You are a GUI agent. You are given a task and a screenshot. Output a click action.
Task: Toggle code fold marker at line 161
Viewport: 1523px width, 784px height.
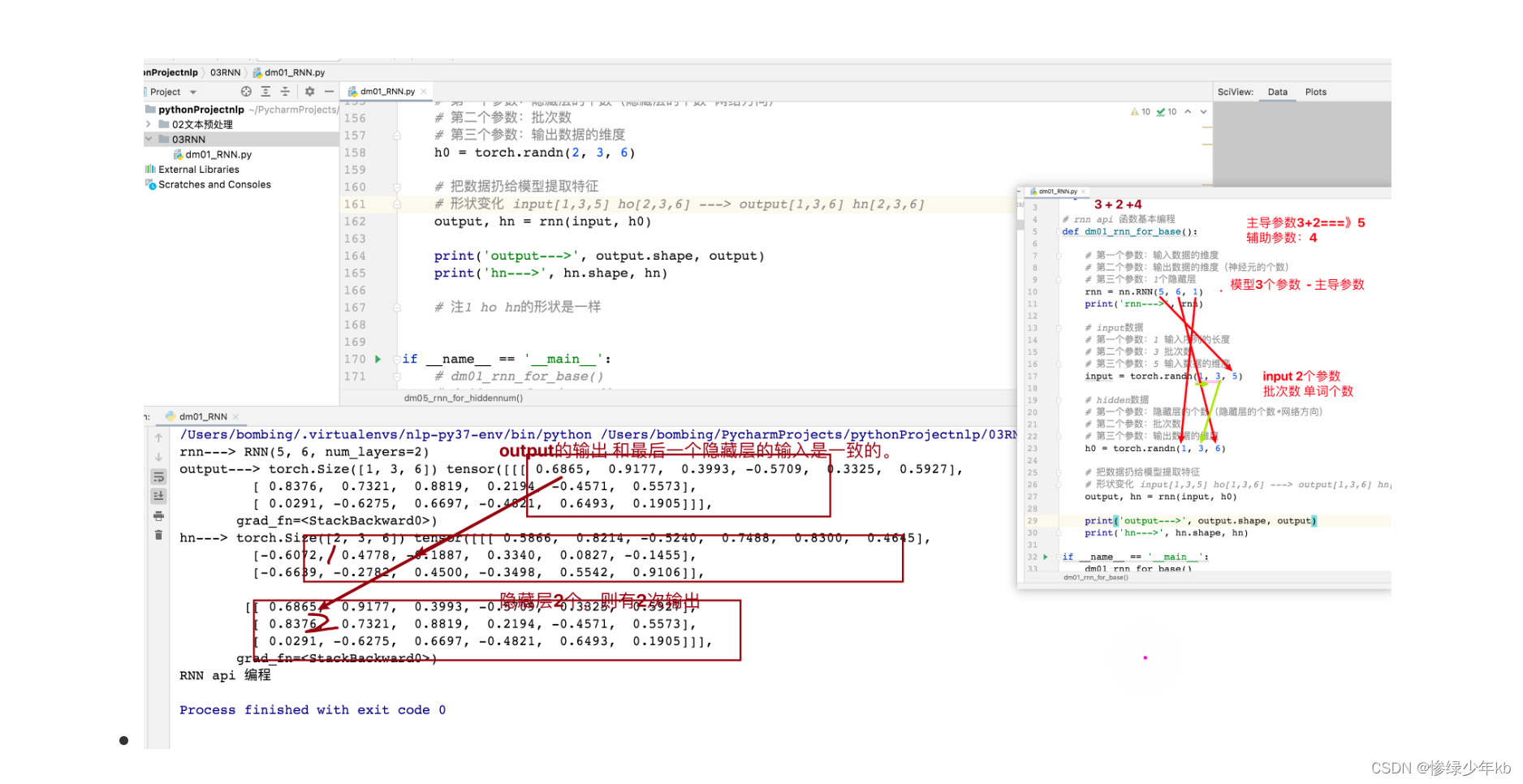tap(397, 205)
